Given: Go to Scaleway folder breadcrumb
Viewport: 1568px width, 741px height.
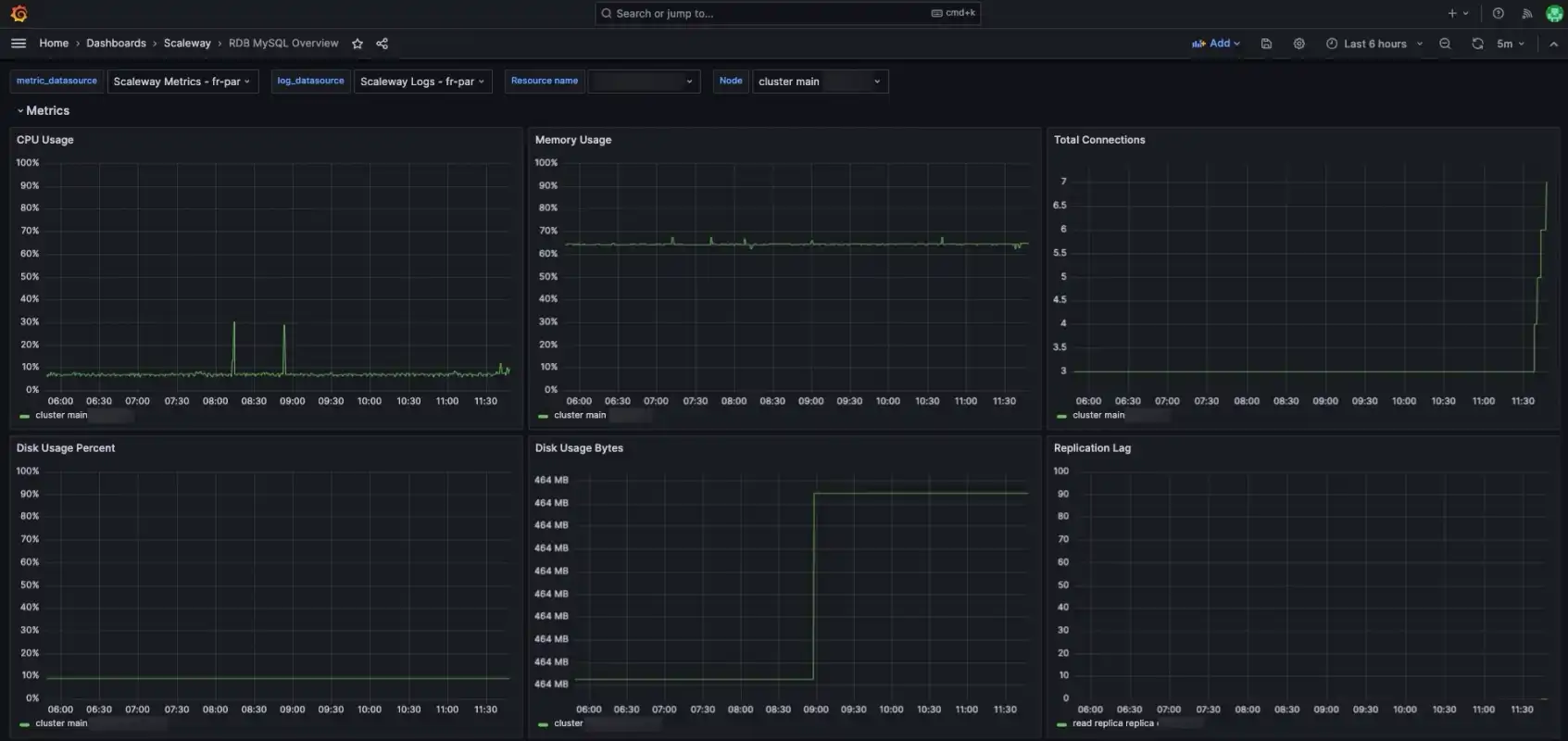Looking at the screenshot, I should click(187, 44).
